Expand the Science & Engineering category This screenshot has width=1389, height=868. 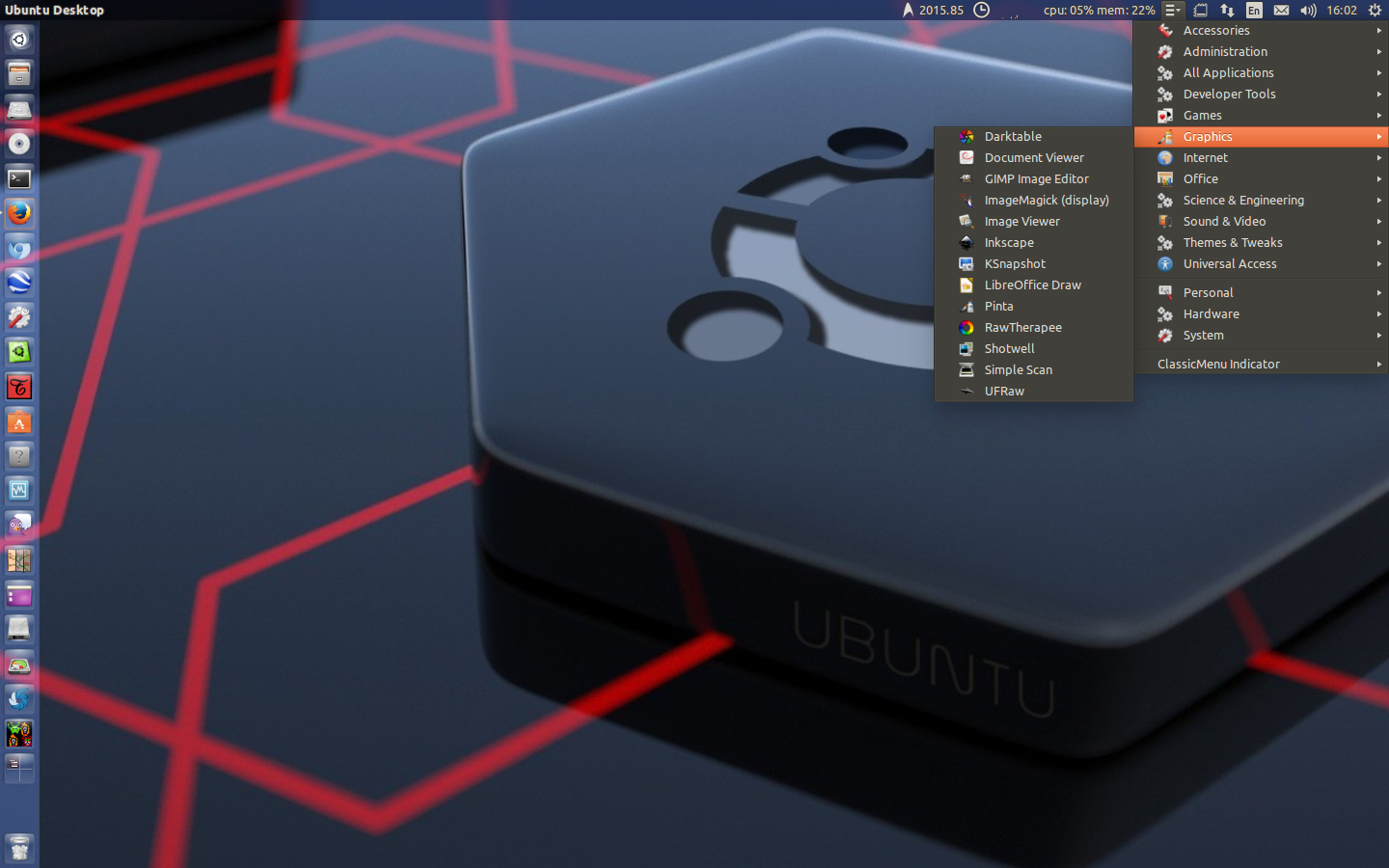pyautogui.click(x=1262, y=201)
